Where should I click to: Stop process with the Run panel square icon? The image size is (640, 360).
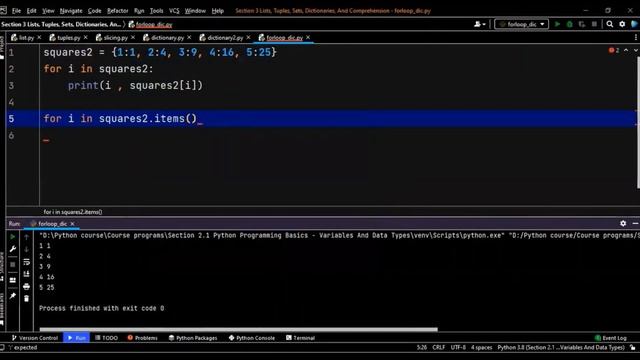(x=13, y=264)
